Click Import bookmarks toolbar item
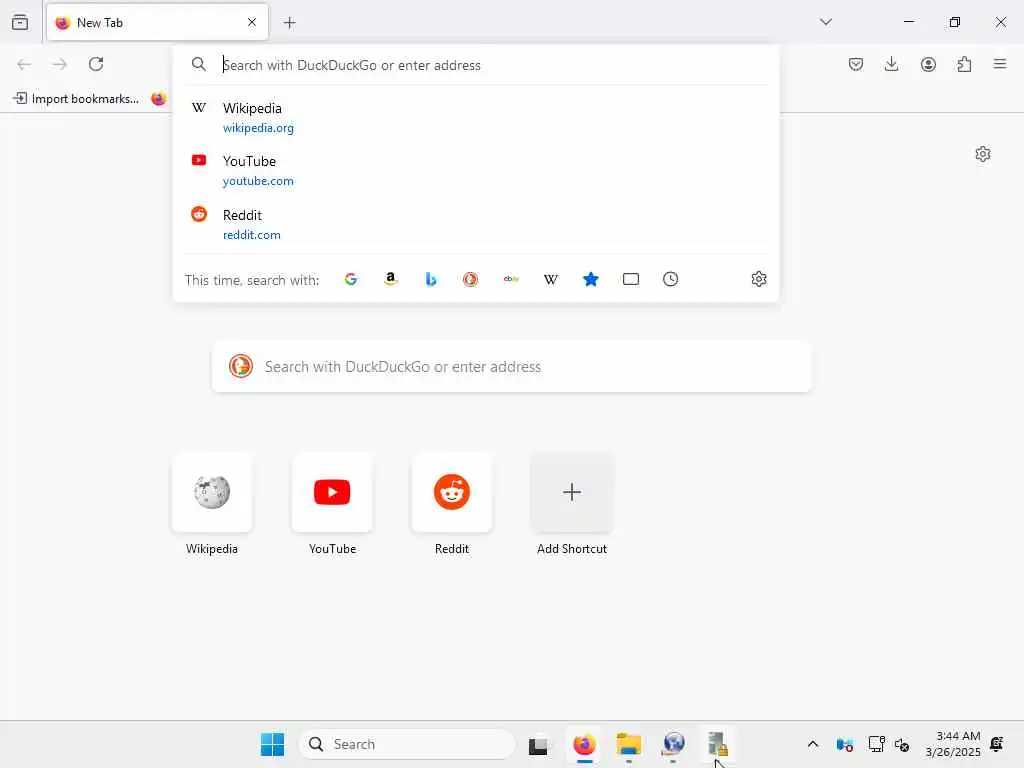Viewport: 1024px width, 768px height. pos(76,99)
